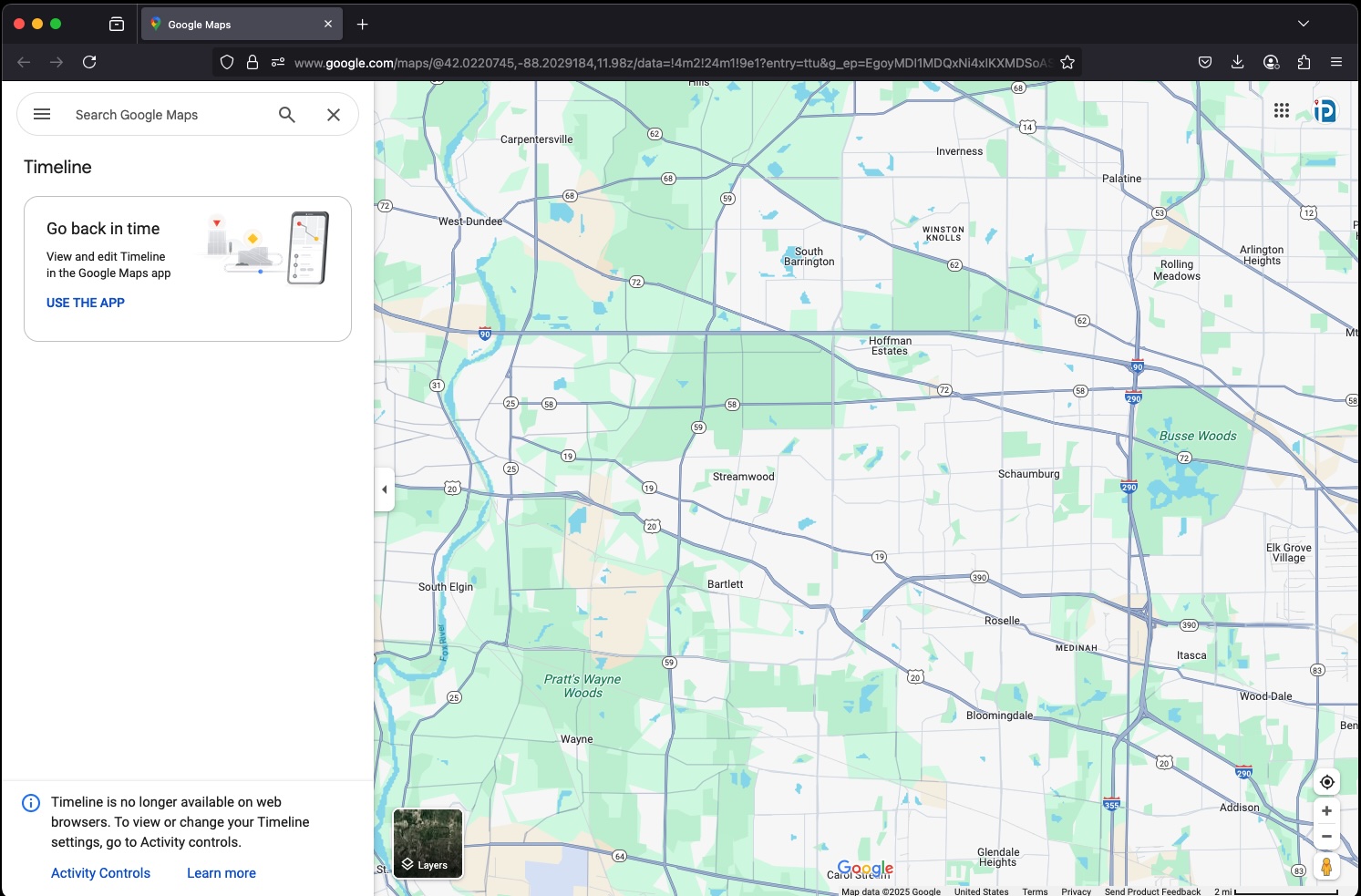Click the United States footer link
Viewport: 1361px width, 896px height.
pos(982,891)
